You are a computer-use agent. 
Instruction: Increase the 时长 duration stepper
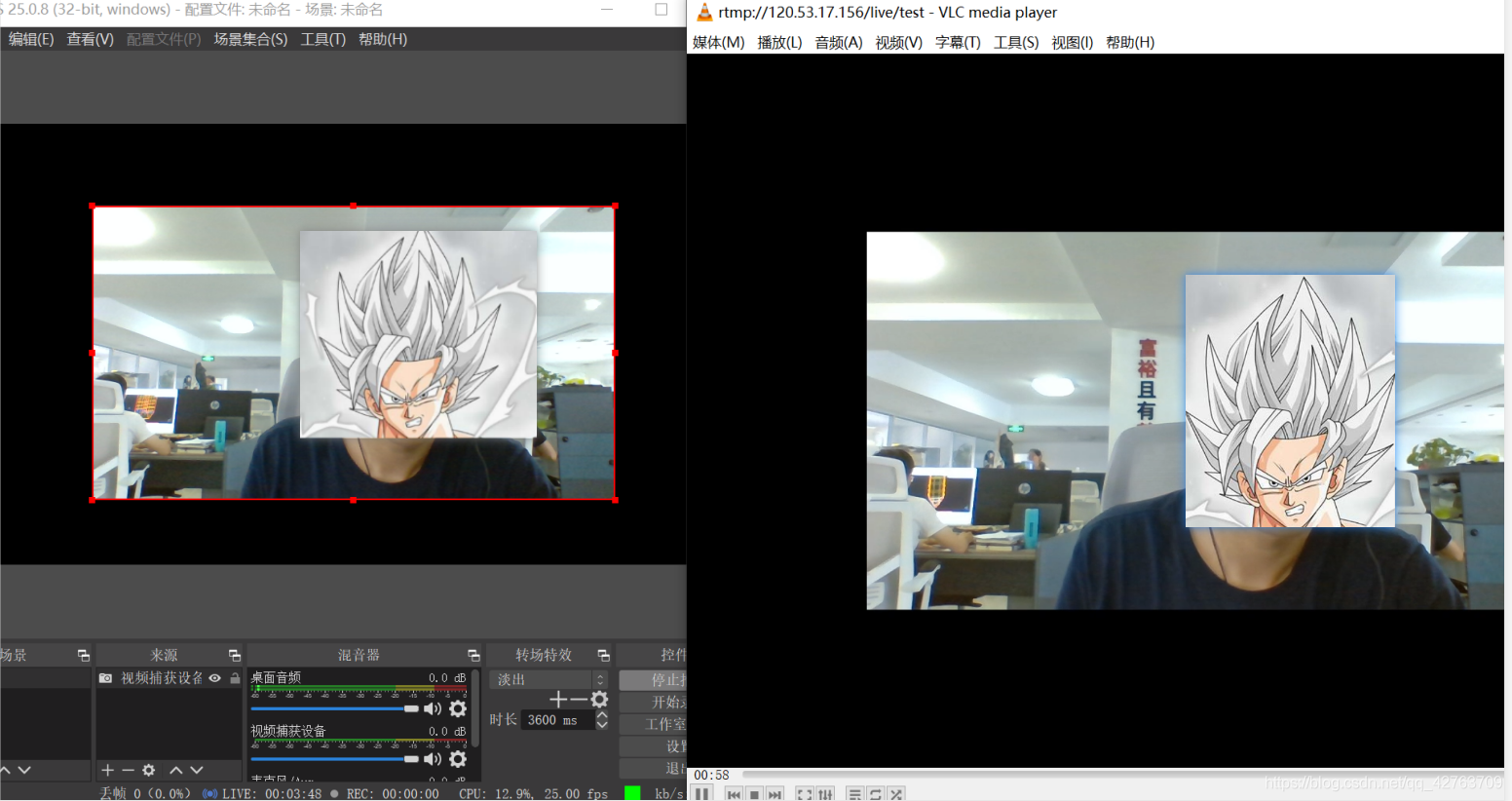pos(602,715)
